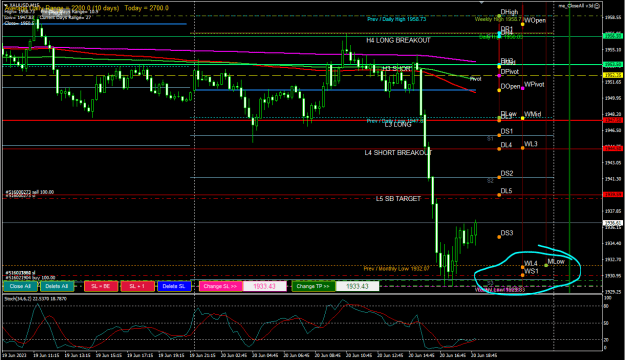The height and width of the screenshot is (360, 625).
Task: Click the blue Delete SL button
Action: click(174, 286)
